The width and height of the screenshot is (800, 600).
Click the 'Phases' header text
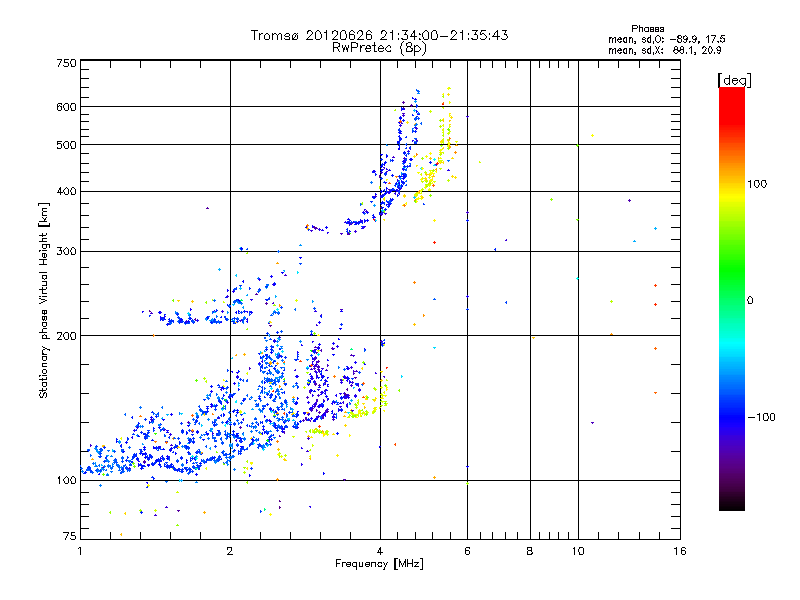(x=647, y=29)
